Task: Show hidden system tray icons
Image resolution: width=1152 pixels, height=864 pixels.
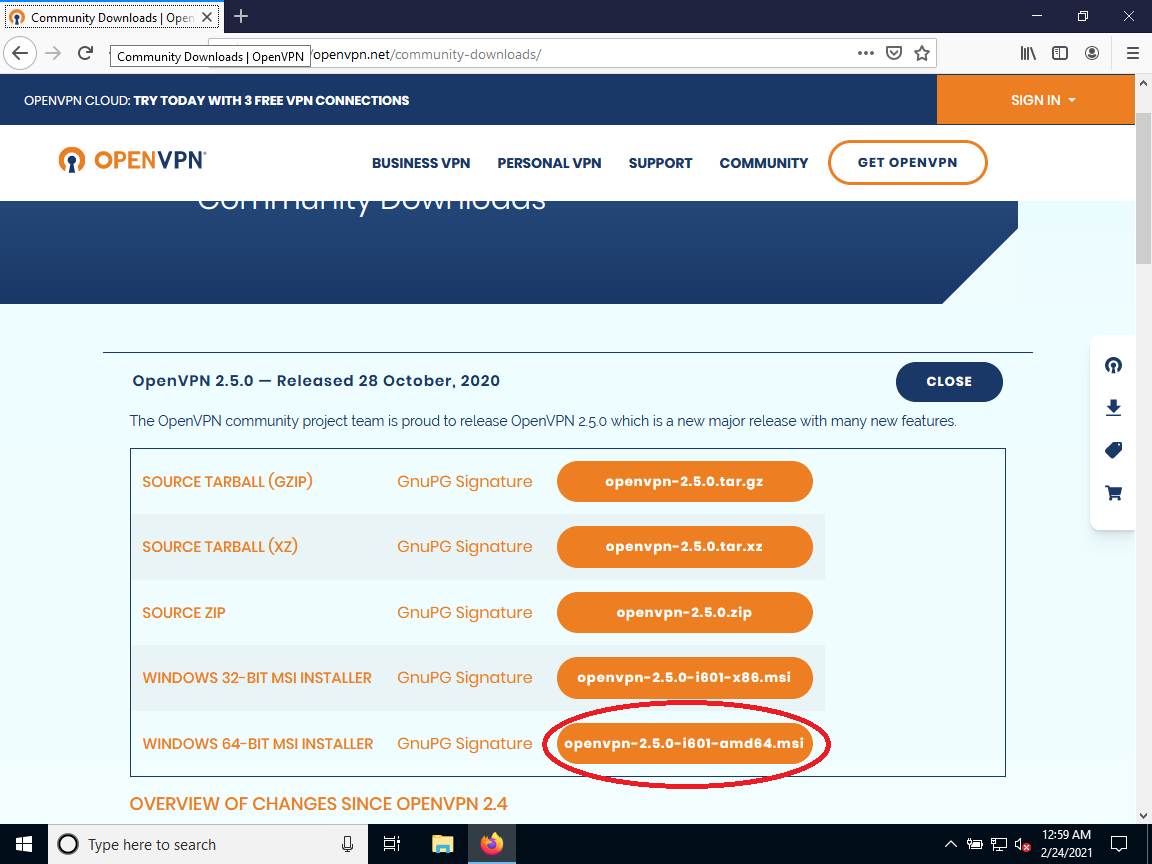Action: 950,844
